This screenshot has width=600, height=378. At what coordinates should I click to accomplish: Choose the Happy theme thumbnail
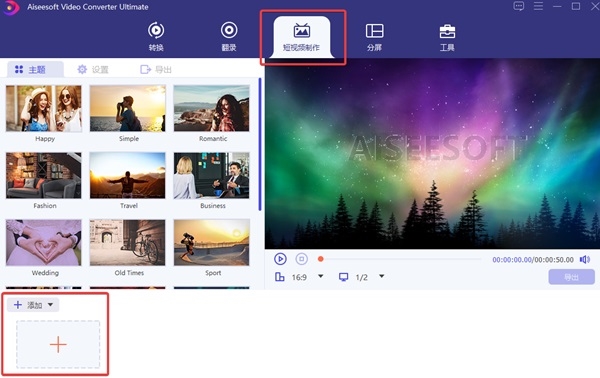coord(44,109)
